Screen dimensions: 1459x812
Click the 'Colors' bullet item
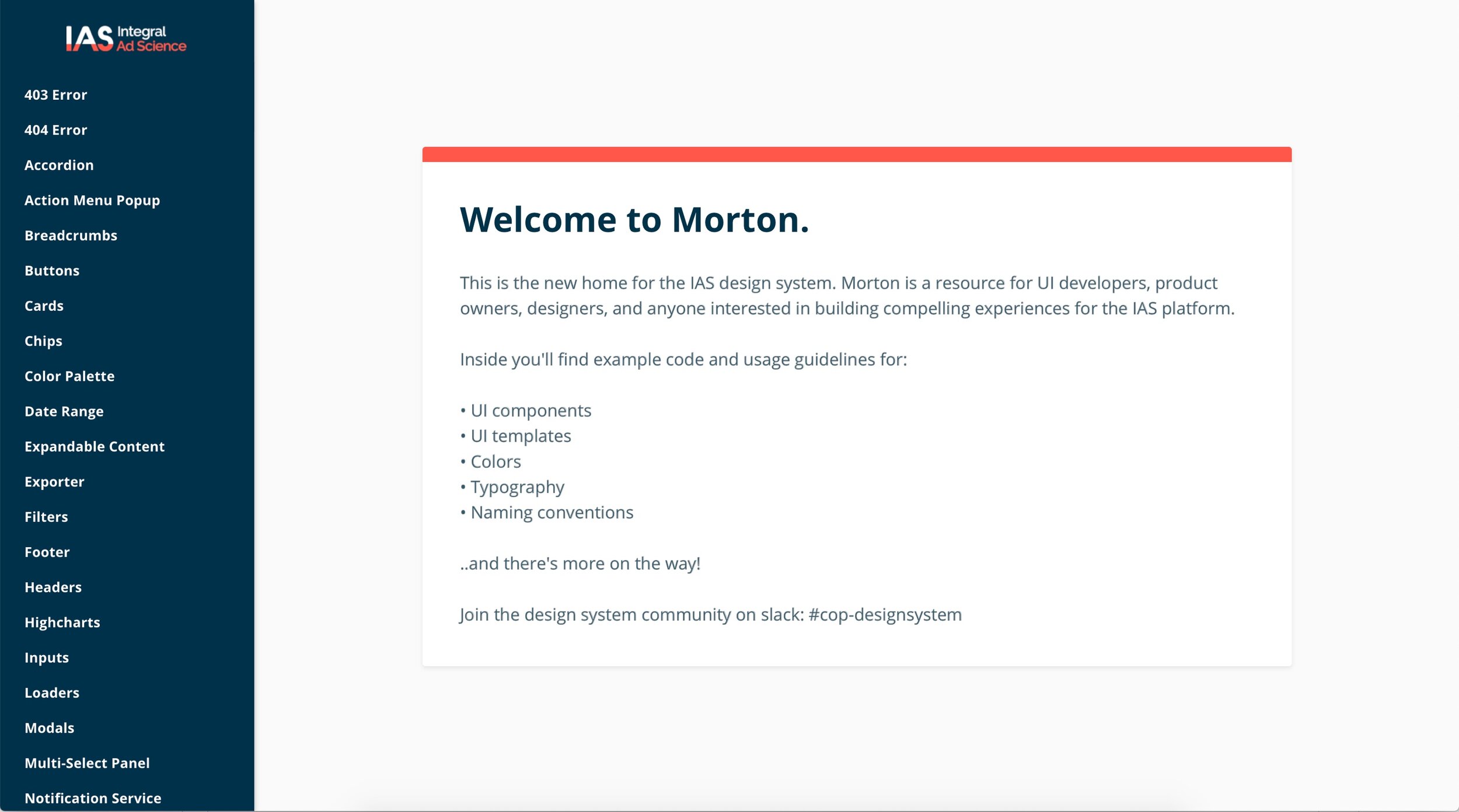[490, 462]
